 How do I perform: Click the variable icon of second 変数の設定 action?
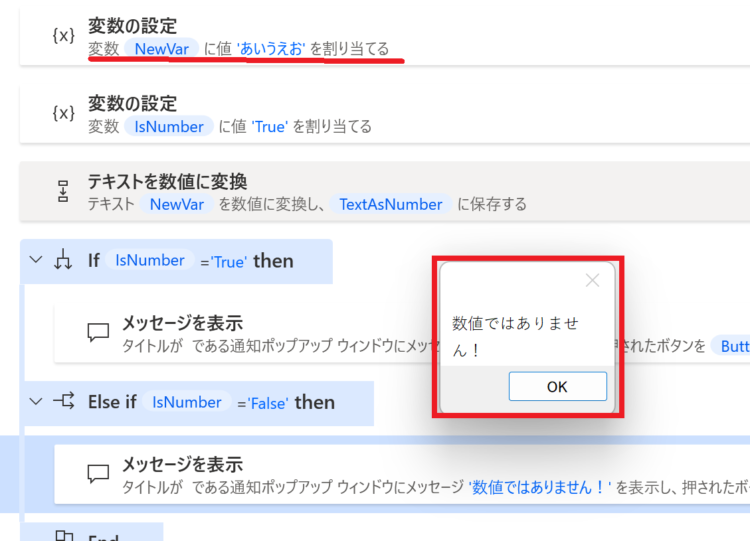[x=63, y=113]
